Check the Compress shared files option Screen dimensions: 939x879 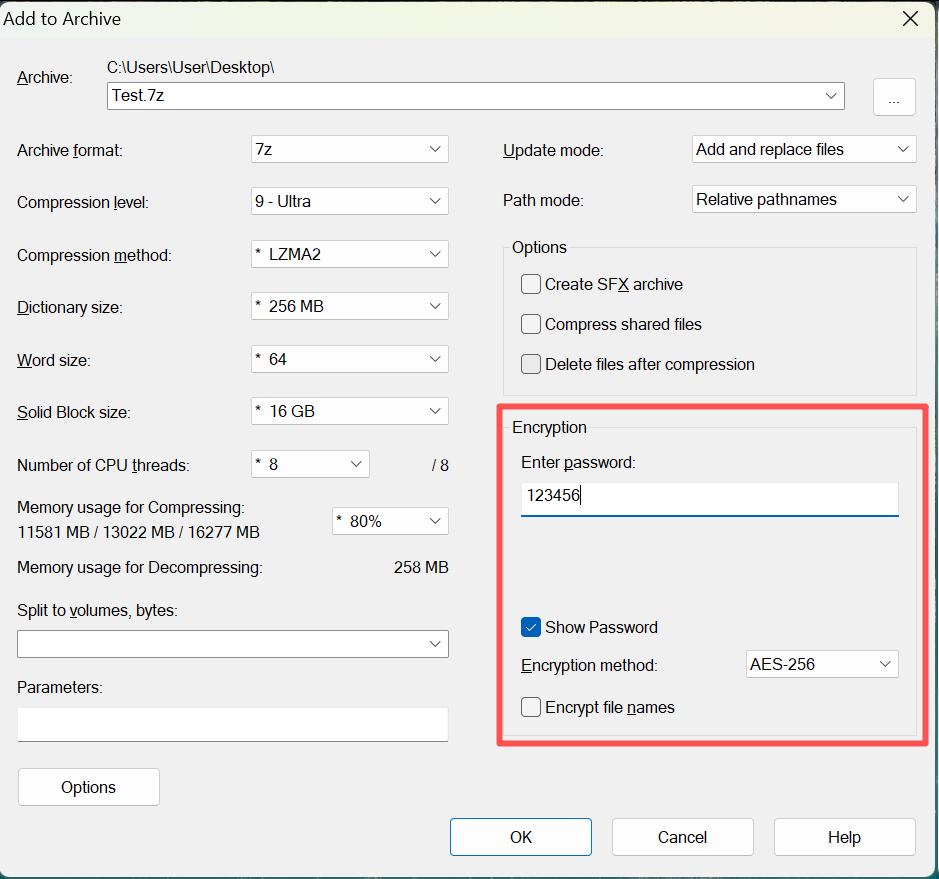pyautogui.click(x=531, y=324)
